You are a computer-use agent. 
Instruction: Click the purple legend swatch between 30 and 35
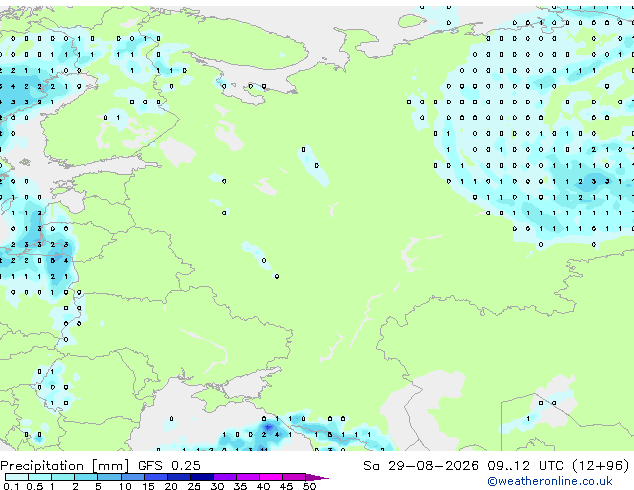225,477
